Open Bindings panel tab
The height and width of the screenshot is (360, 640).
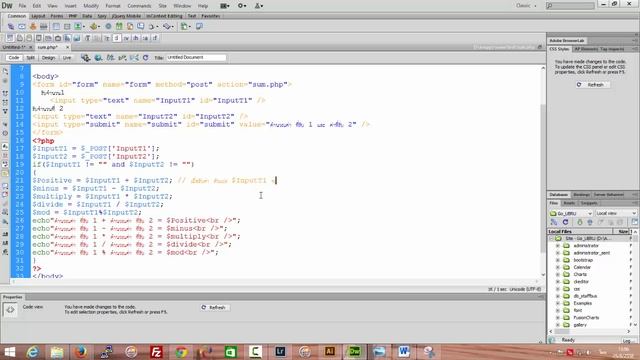[581, 195]
